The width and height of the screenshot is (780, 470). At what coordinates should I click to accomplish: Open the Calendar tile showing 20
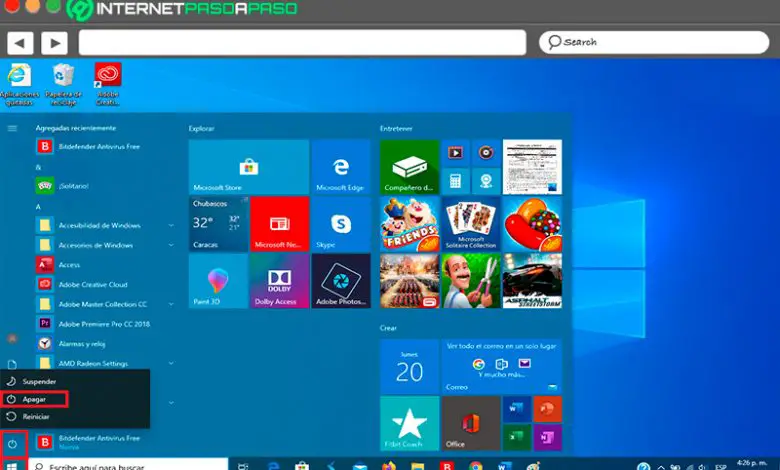[409, 367]
